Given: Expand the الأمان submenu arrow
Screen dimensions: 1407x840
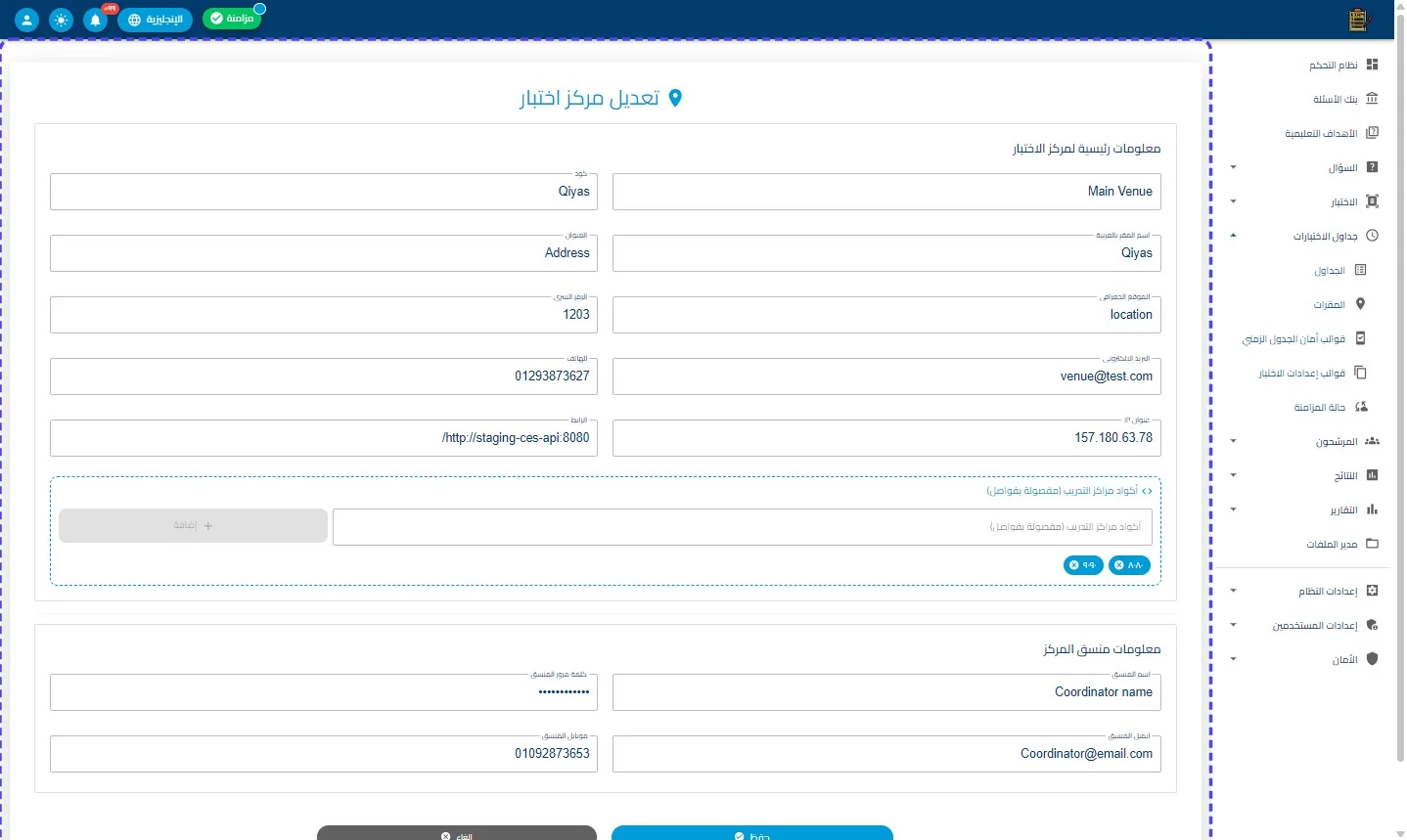Looking at the screenshot, I should coord(1233,659).
